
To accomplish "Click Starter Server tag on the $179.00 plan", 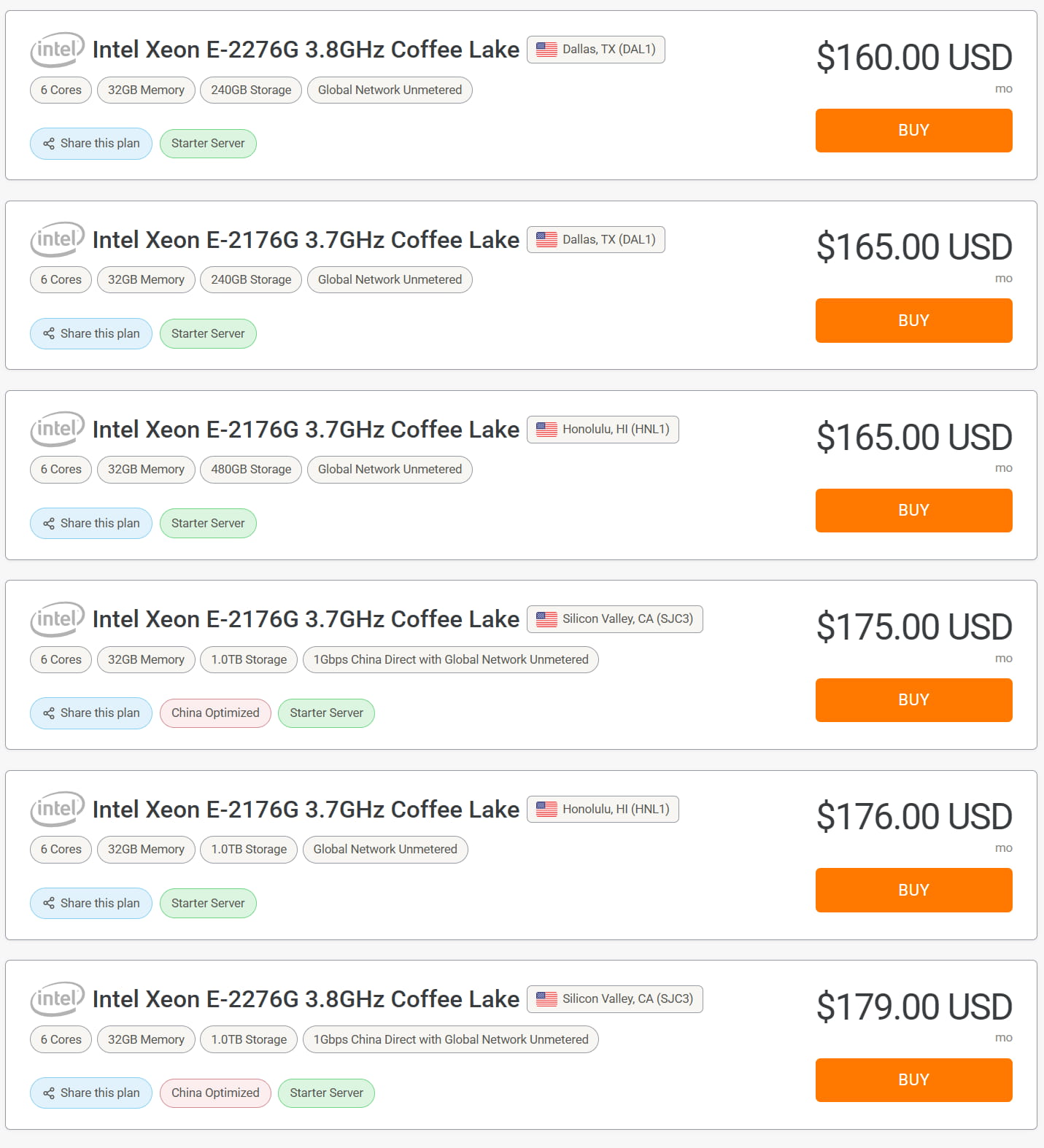I will pyautogui.click(x=326, y=1093).
